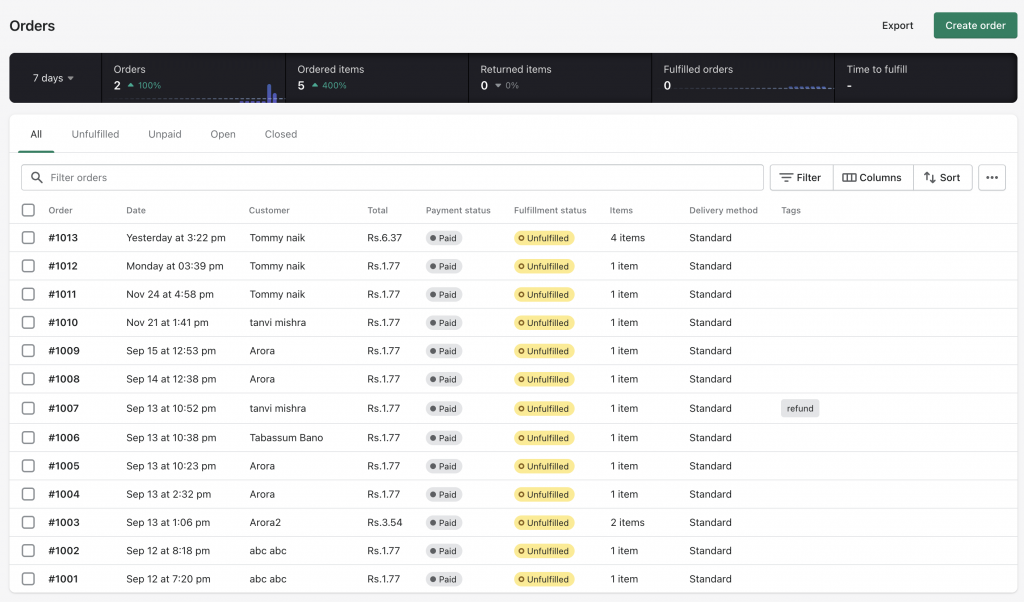Switch to the Closed tab
The width and height of the screenshot is (1024, 602).
tap(281, 134)
